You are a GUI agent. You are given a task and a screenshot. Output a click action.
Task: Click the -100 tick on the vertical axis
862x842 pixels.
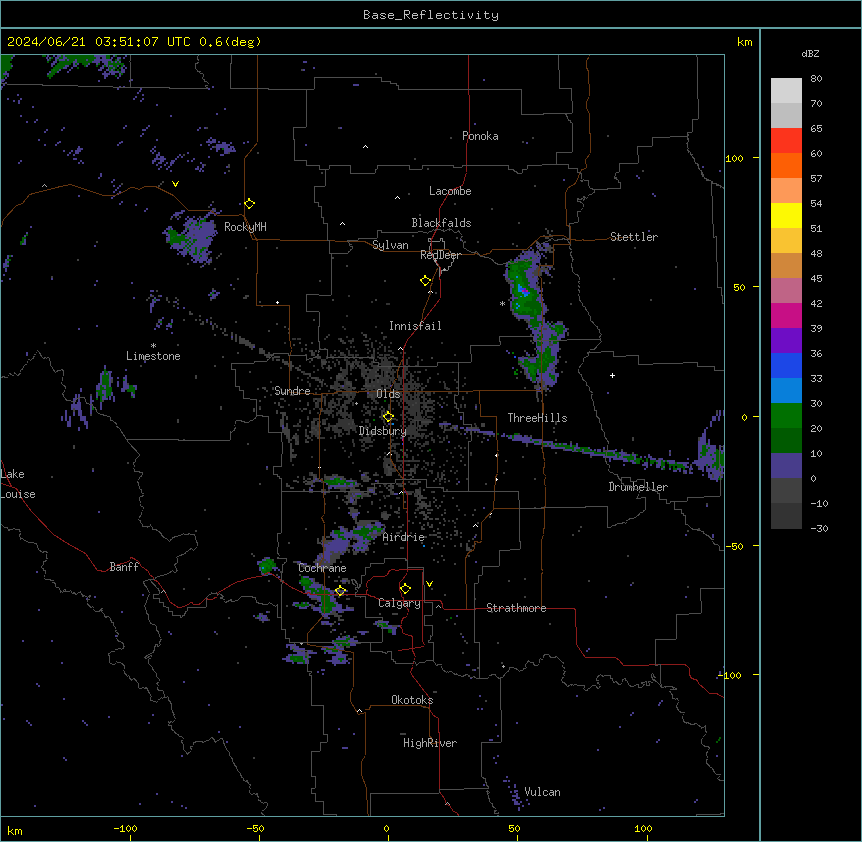tap(731, 675)
